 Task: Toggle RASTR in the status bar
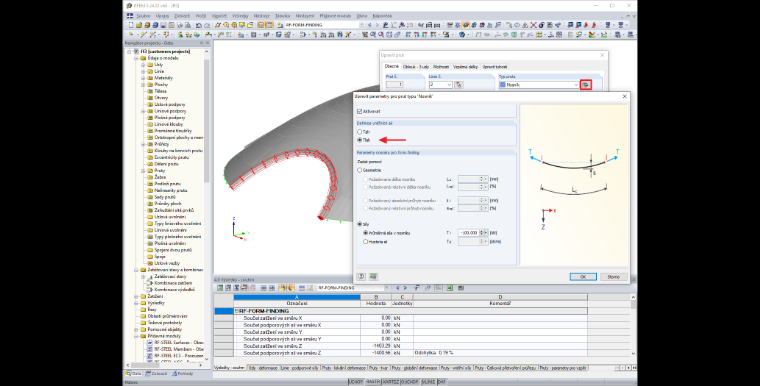click(372, 382)
